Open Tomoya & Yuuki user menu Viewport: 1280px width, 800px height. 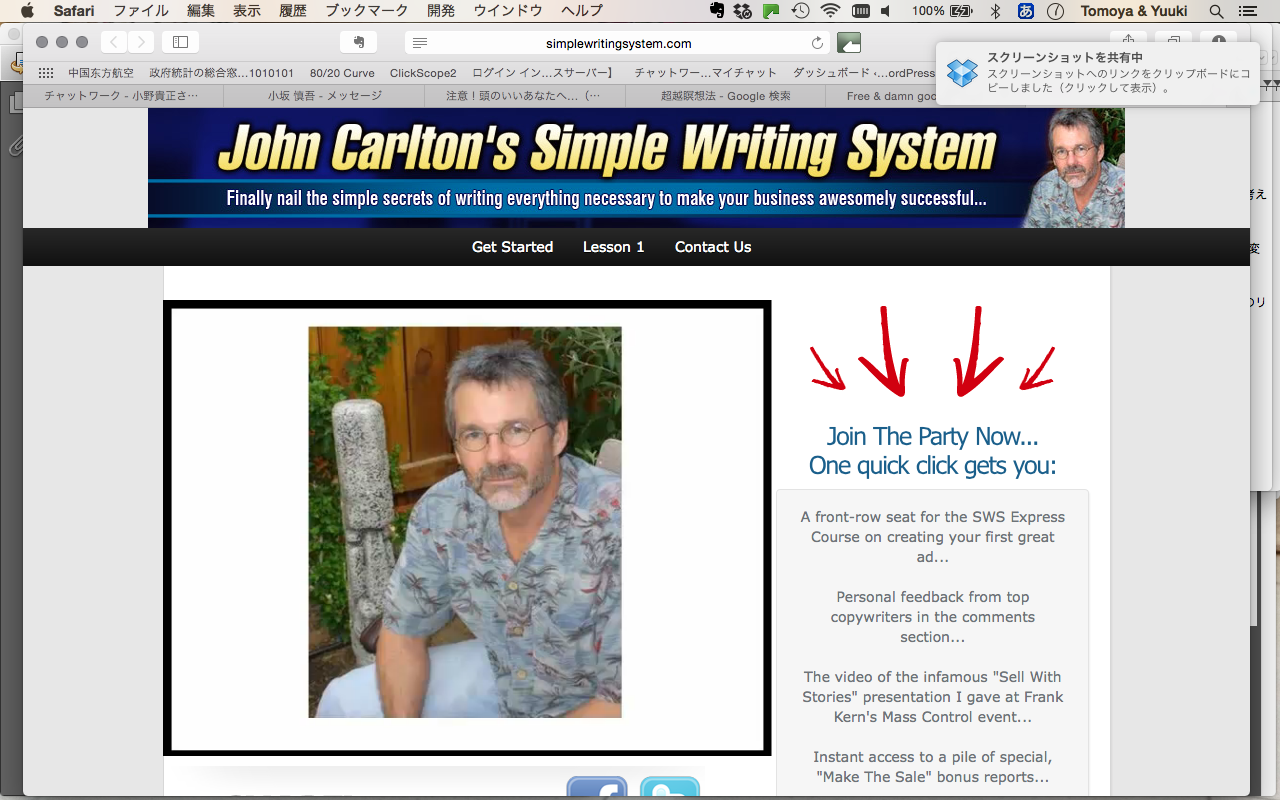1134,11
